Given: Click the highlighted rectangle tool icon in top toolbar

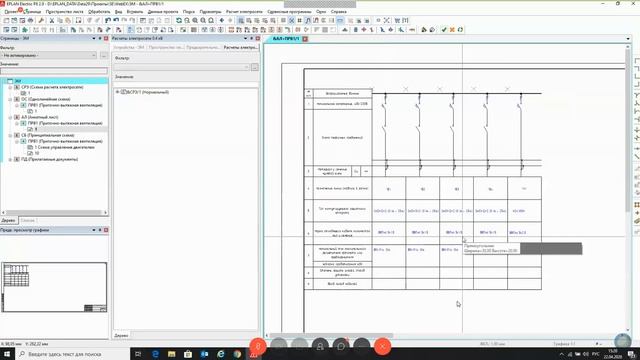Looking at the screenshot, I should click(340, 20).
